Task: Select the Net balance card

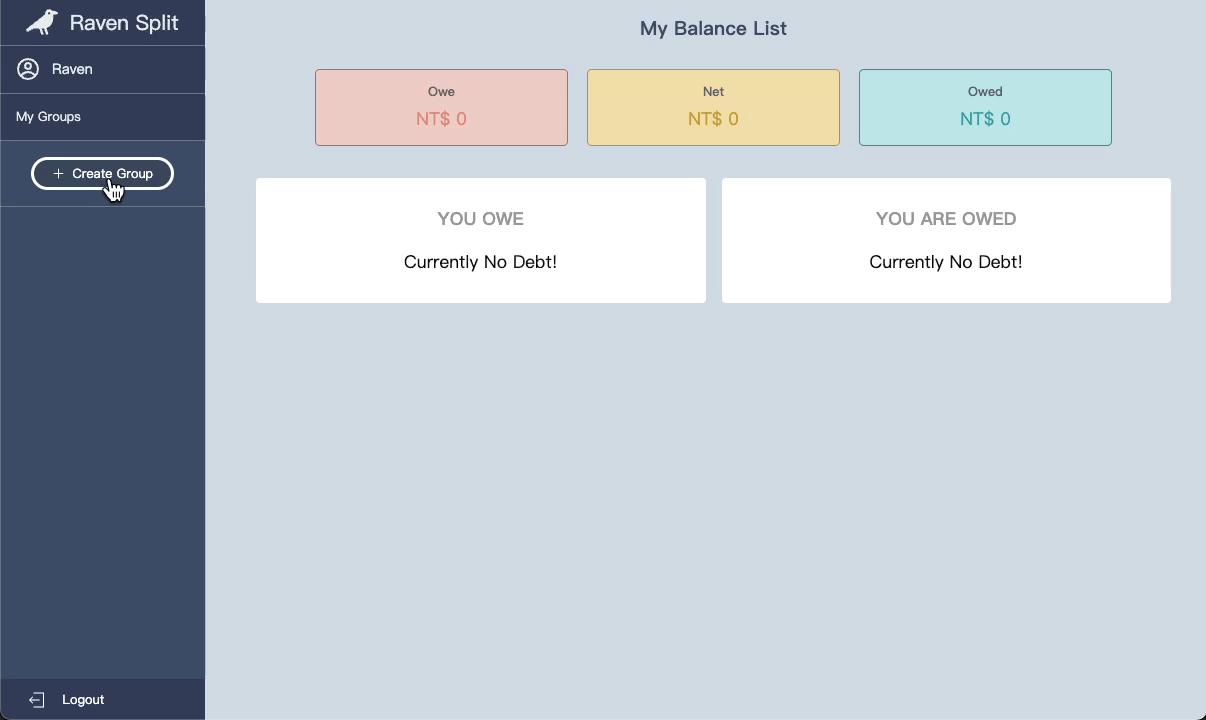Action: (x=713, y=107)
